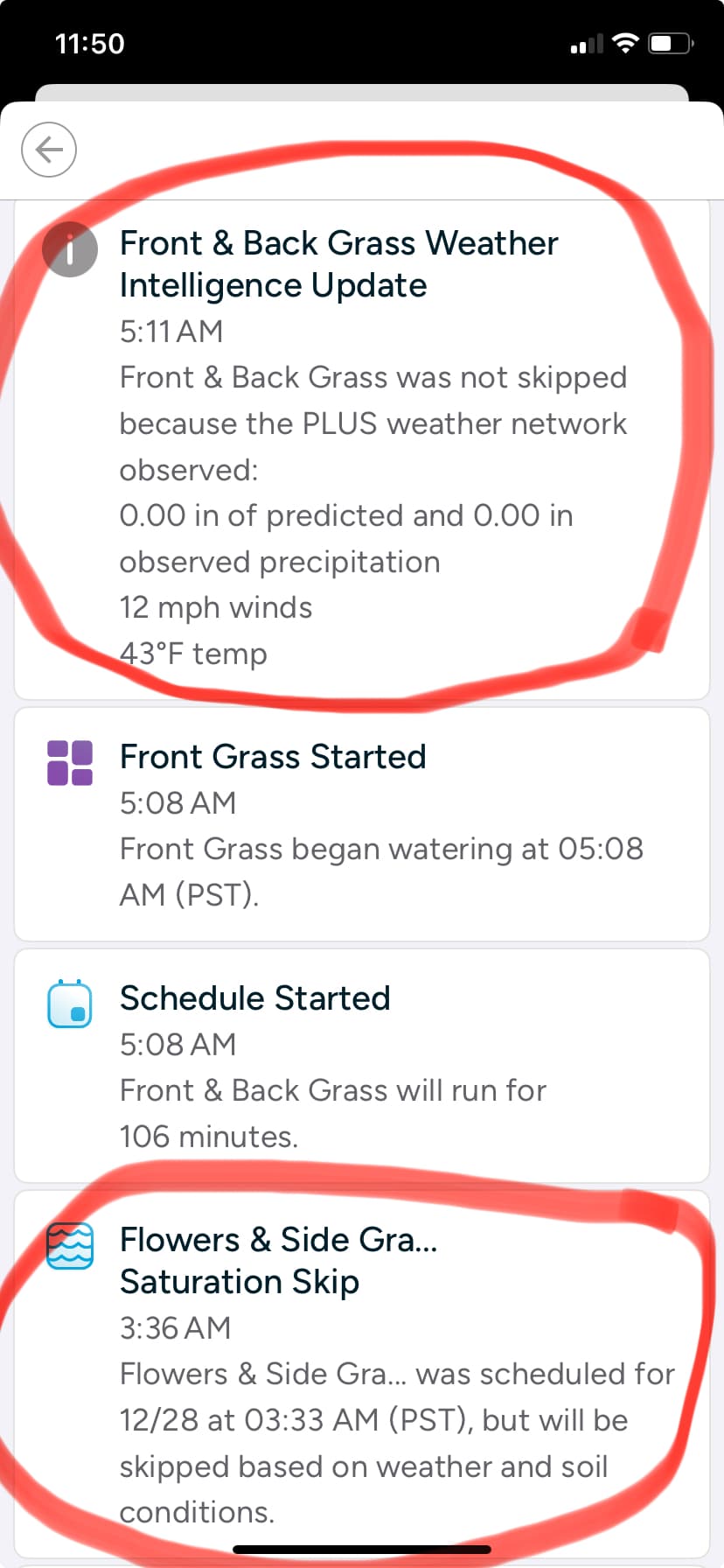Tap the 3:36 AM timestamp
Viewport: 724px width, 1568px height.
coord(176,1328)
